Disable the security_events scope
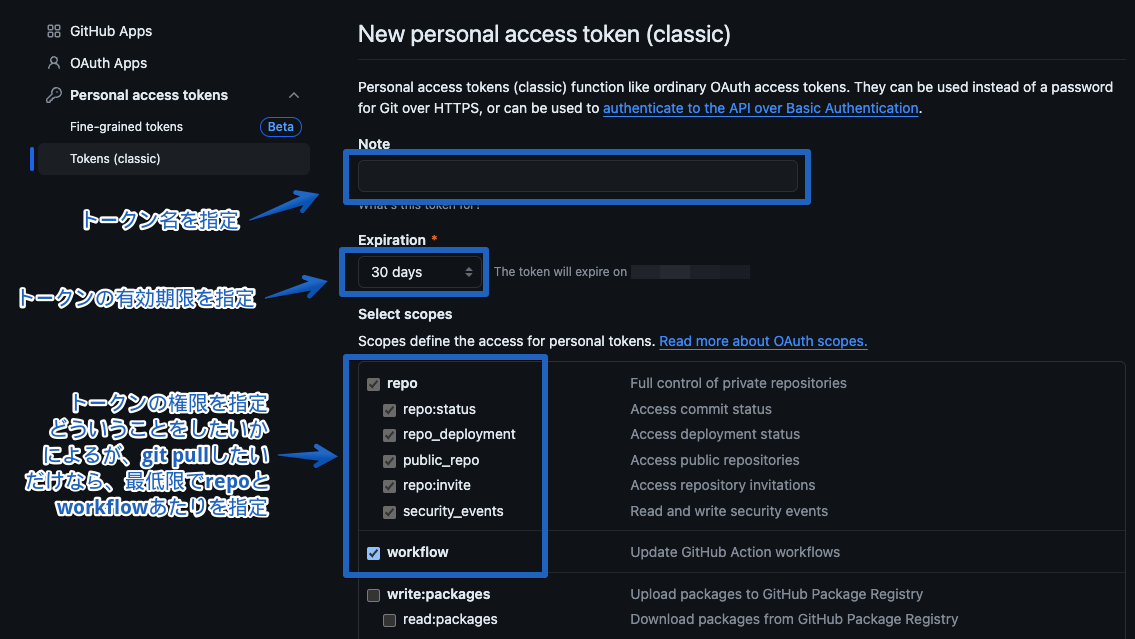Screen dimensions: 1135x639 coord(389,511)
